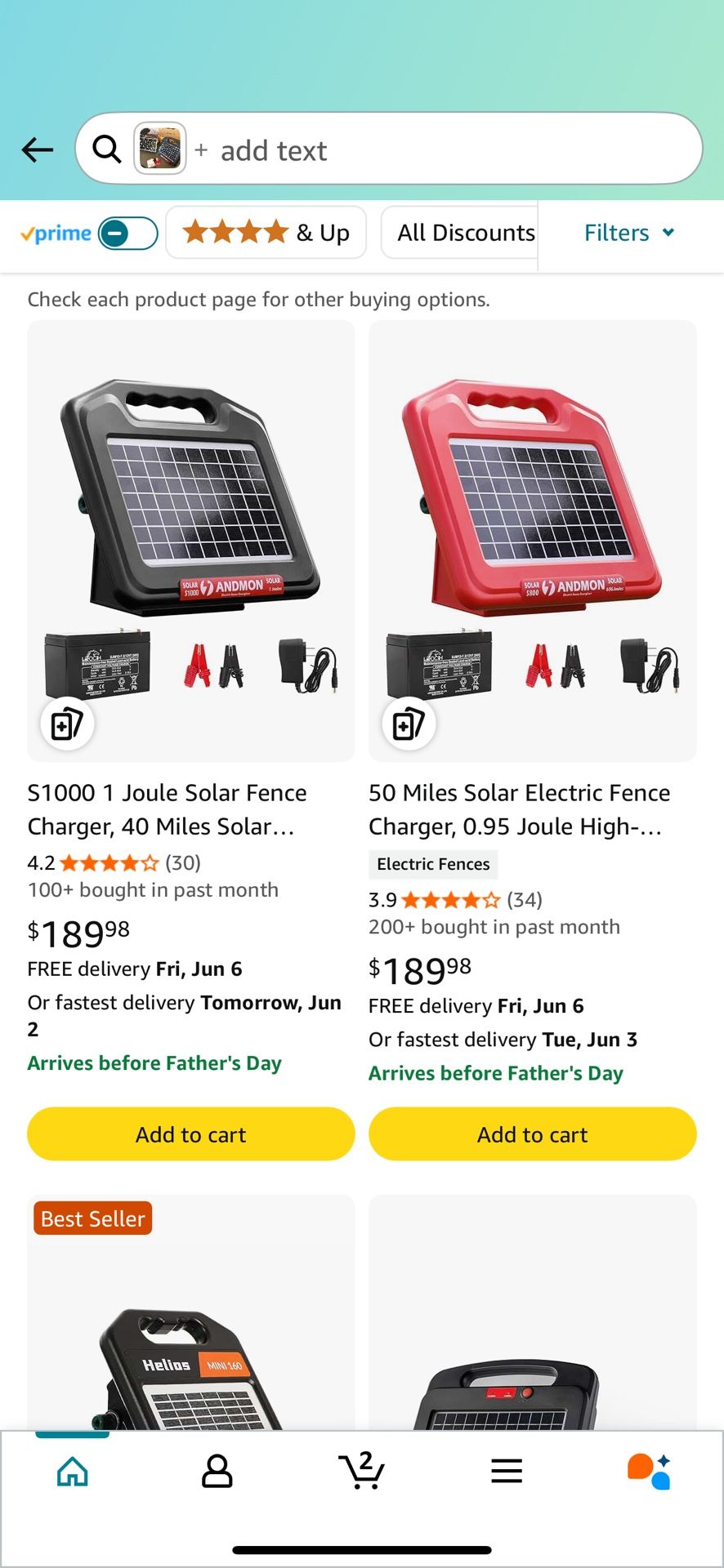The height and width of the screenshot is (1568, 724).
Task: Tap the magnifying glass search icon
Action: click(x=106, y=149)
